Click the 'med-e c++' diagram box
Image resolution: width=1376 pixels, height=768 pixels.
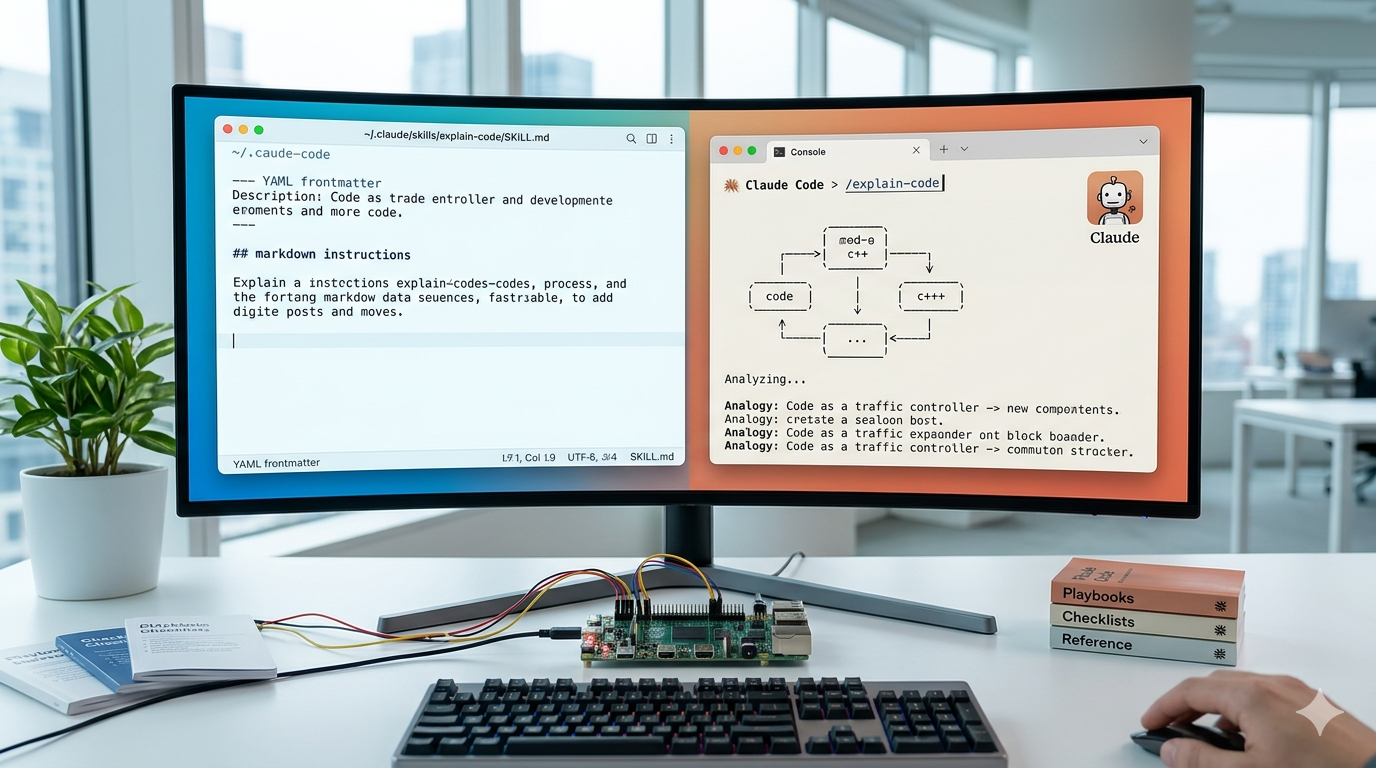[x=855, y=247]
